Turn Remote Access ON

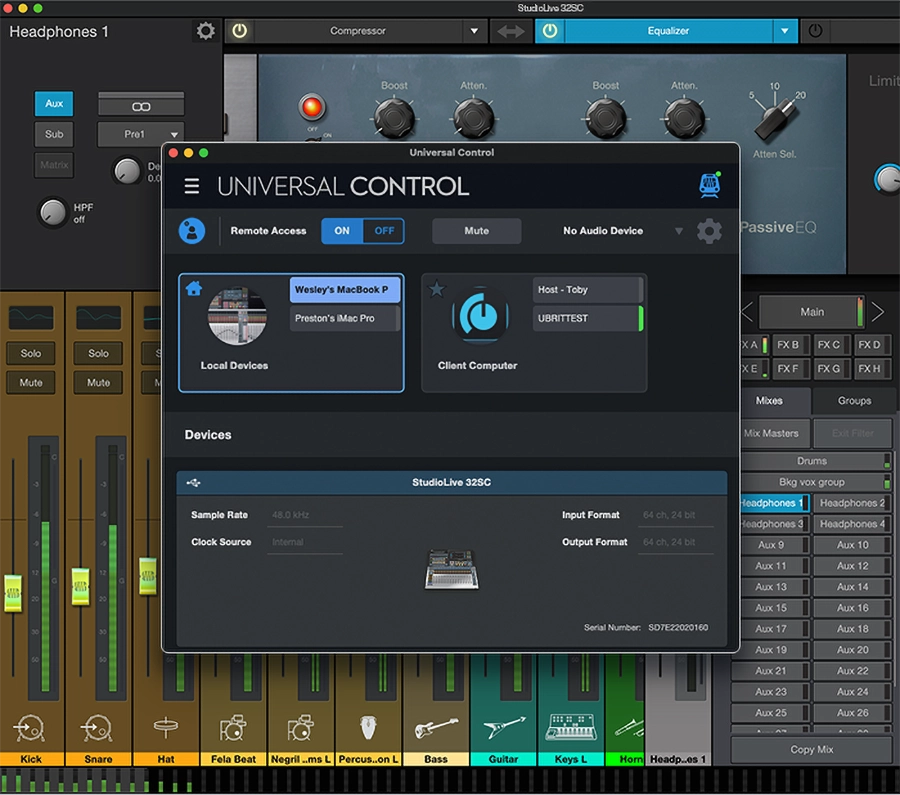coord(342,231)
